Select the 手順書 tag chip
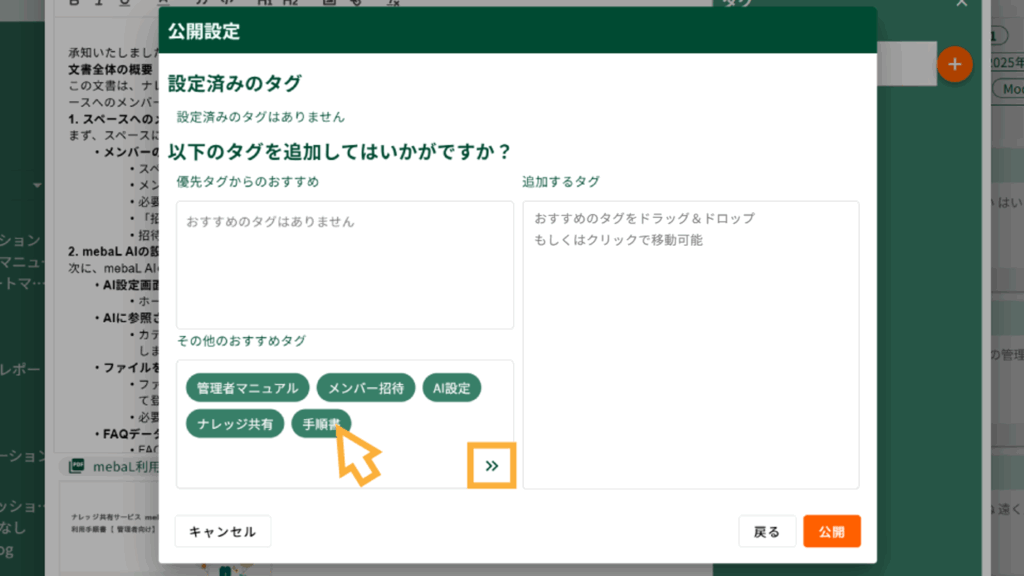Screen dimensions: 1024x576 320,424
